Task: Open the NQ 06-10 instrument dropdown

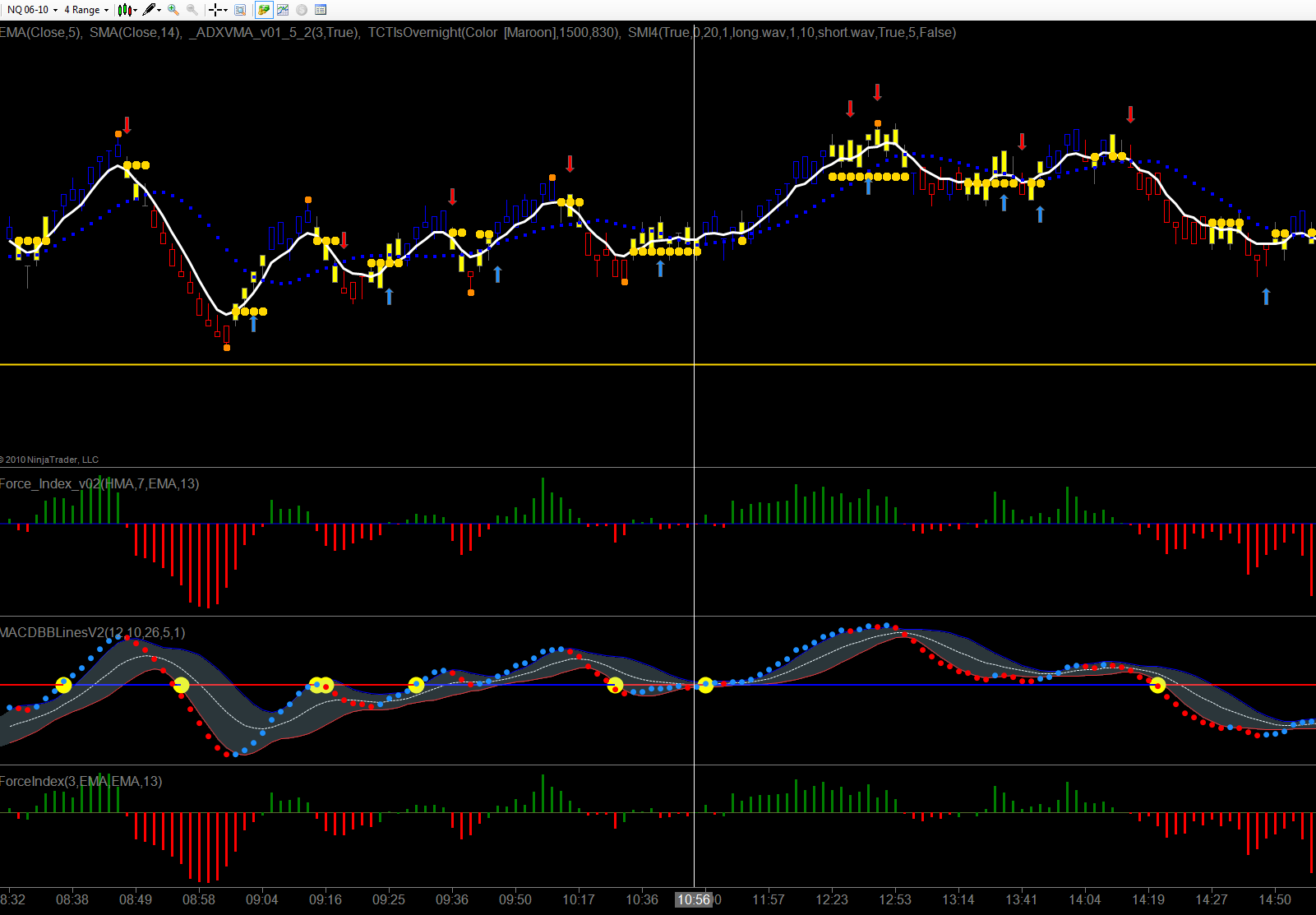Action: (x=32, y=10)
